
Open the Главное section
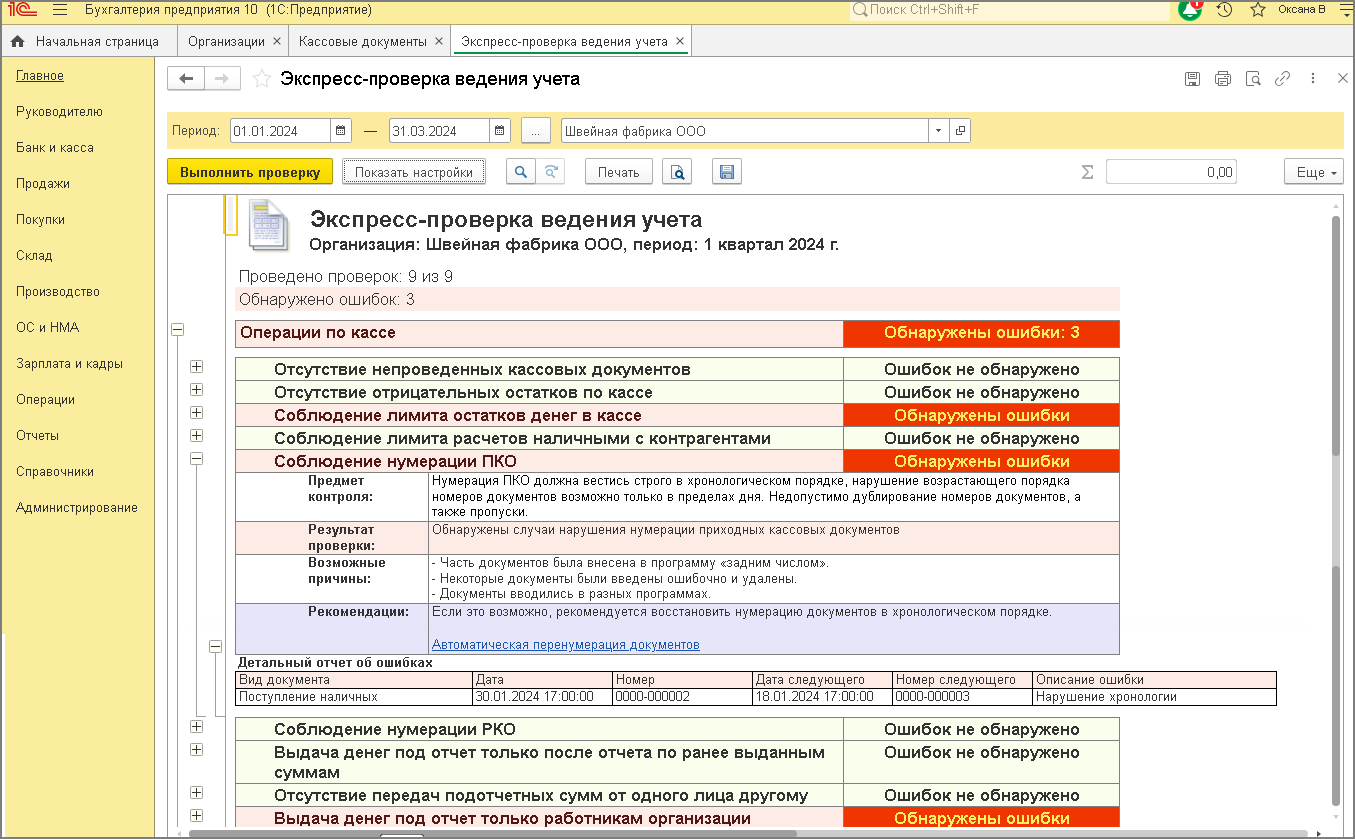40,76
